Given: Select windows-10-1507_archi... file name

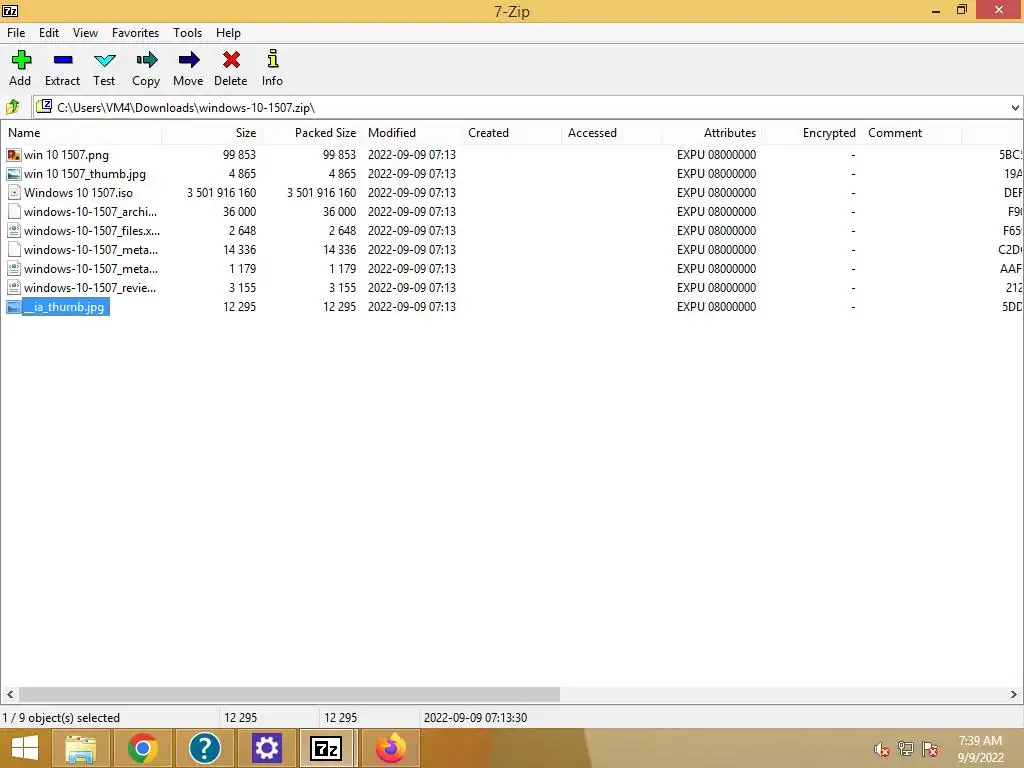Looking at the screenshot, I should (90, 212).
